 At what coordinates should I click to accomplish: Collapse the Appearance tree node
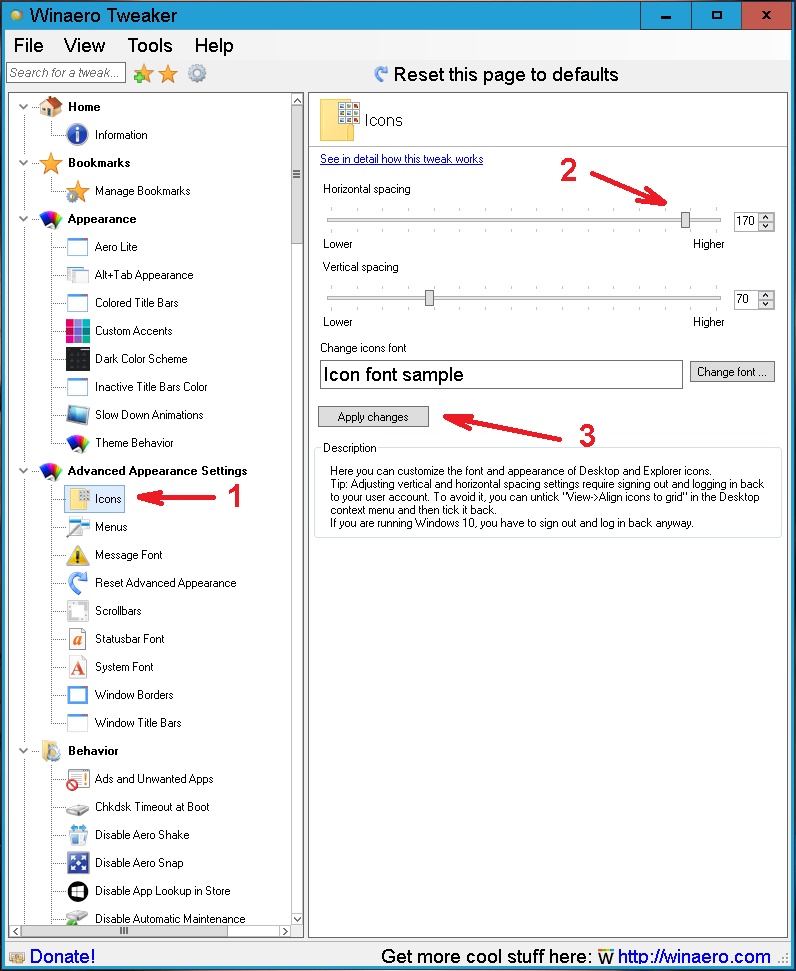click(24, 219)
